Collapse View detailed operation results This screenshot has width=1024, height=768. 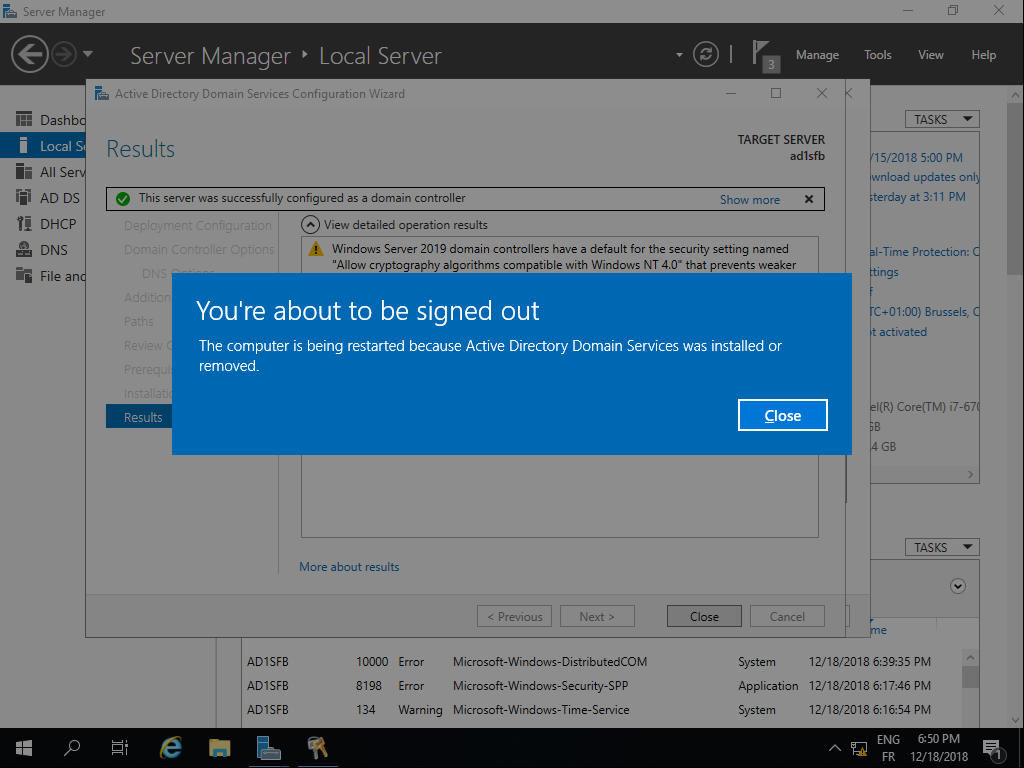pos(310,225)
